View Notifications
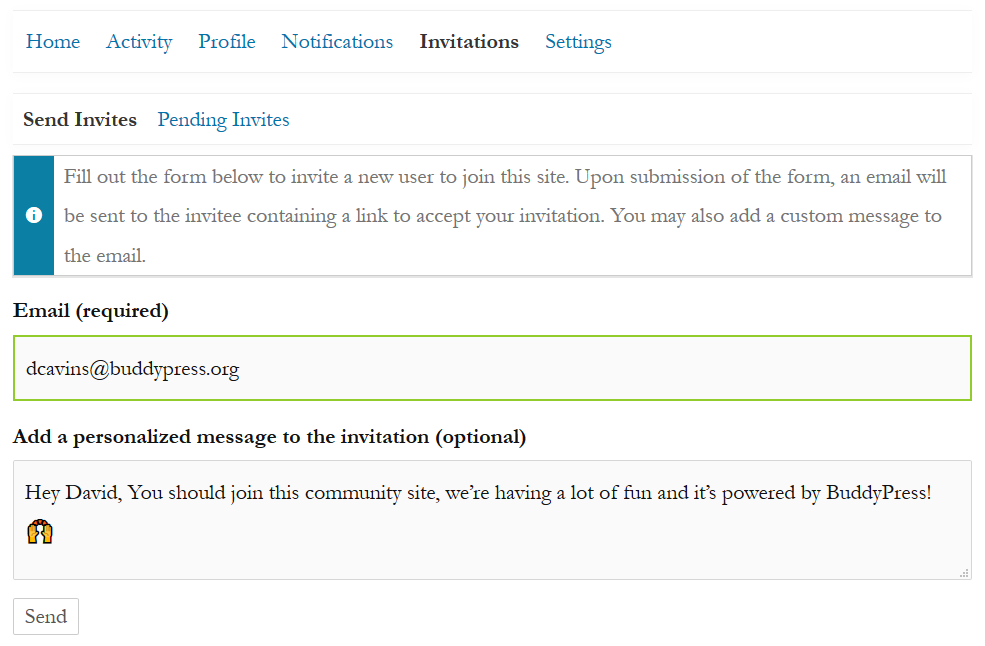Viewport: 985px width, 646px height. (337, 42)
